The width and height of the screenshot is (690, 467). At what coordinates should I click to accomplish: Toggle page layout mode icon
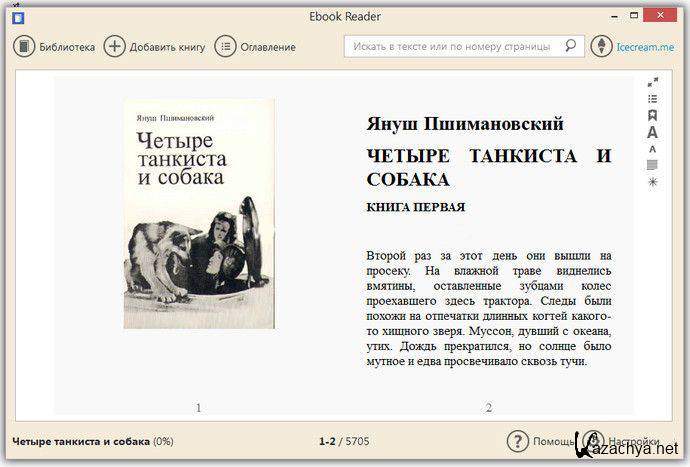coord(653,165)
